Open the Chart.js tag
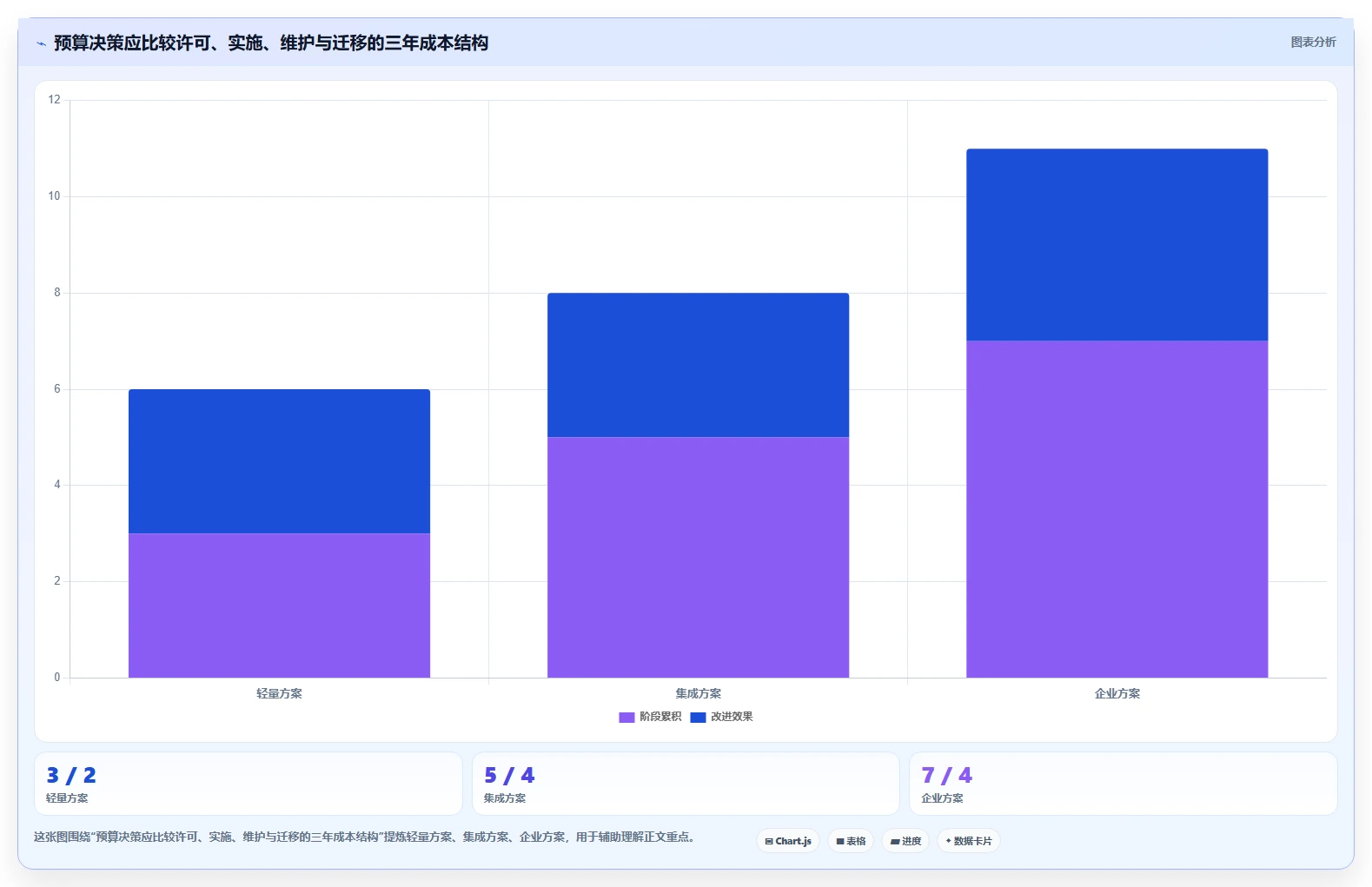The width and height of the screenshot is (1372, 887). point(788,841)
